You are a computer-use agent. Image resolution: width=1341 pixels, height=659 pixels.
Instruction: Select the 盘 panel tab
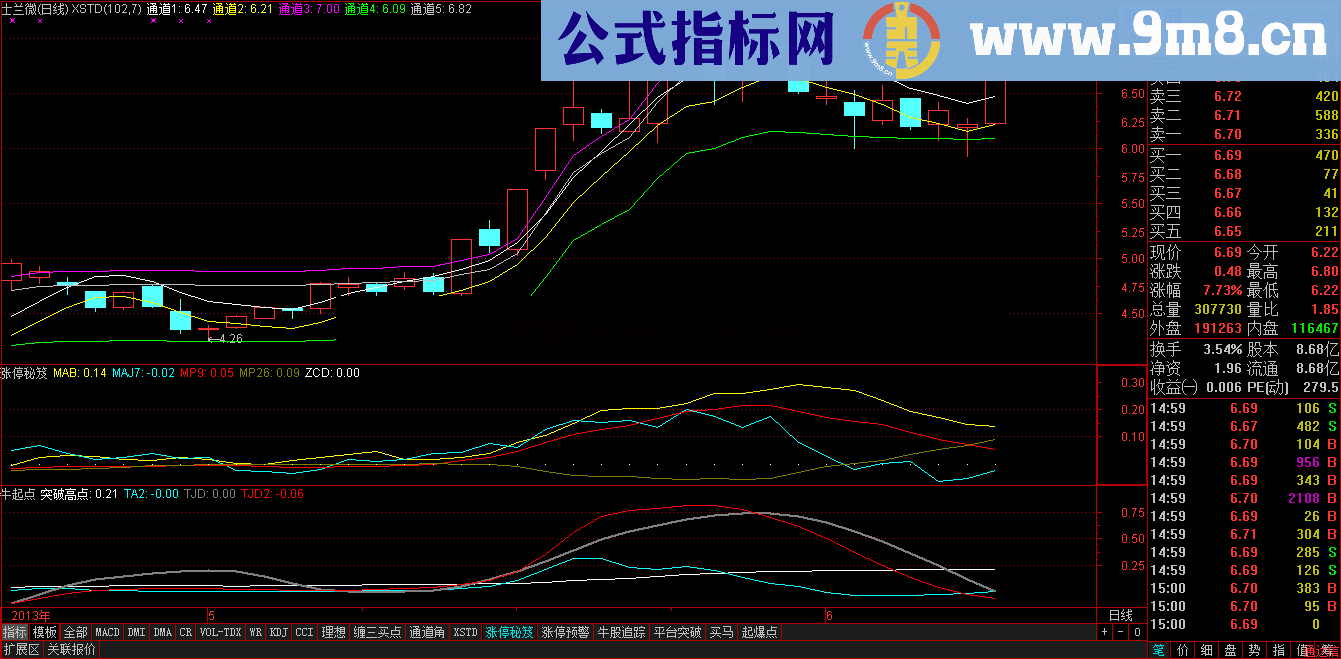click(x=1231, y=650)
